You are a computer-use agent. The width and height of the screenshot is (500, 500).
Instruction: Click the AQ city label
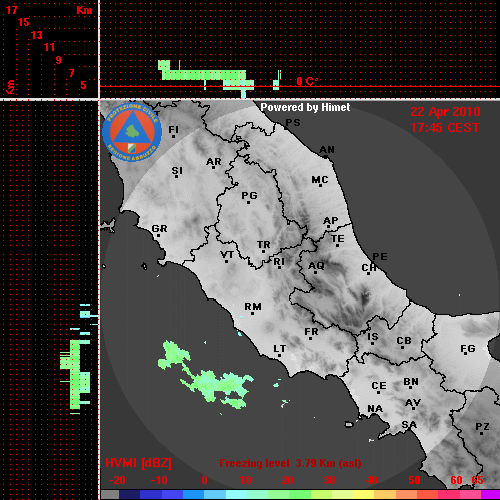[316, 266]
